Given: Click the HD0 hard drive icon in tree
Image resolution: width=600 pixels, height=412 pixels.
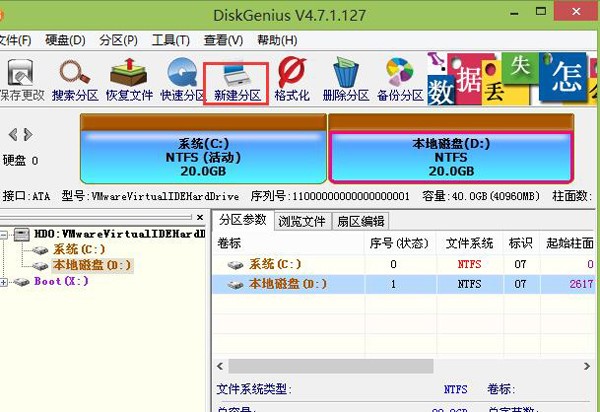Looking at the screenshot, I should (x=22, y=234).
